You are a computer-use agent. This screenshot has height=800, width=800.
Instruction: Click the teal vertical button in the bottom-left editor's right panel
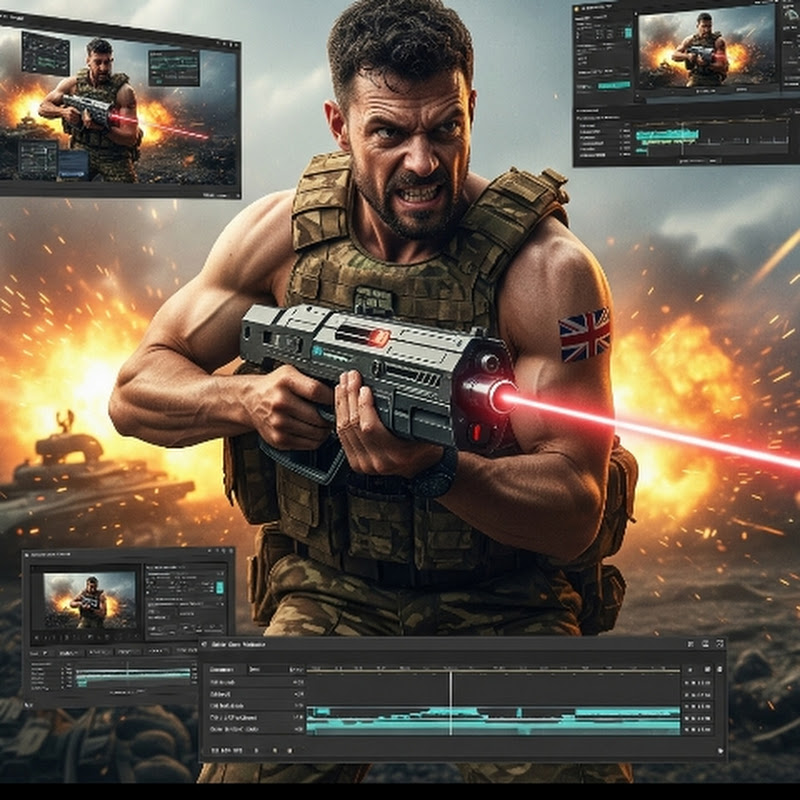(220, 588)
